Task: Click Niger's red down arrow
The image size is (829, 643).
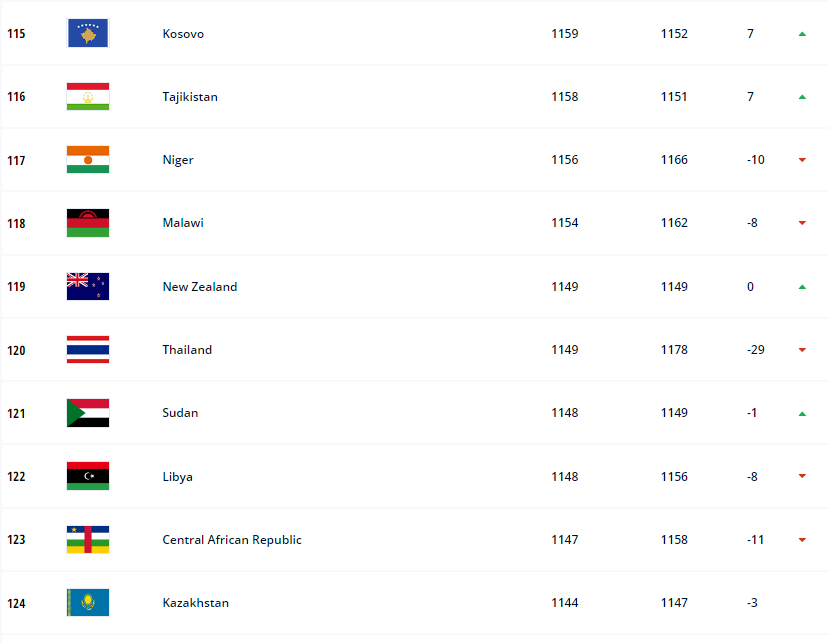Action: pyautogui.click(x=802, y=160)
